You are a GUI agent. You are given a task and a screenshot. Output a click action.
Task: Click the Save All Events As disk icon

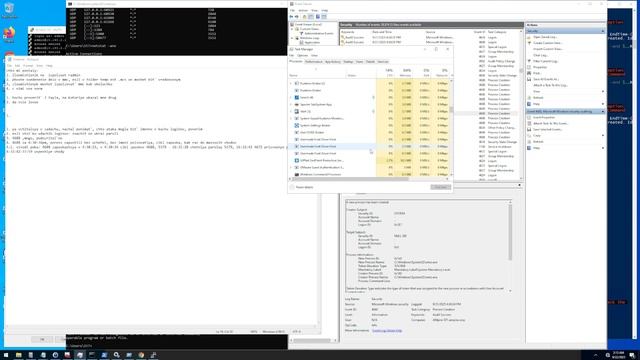pyautogui.click(x=529, y=79)
